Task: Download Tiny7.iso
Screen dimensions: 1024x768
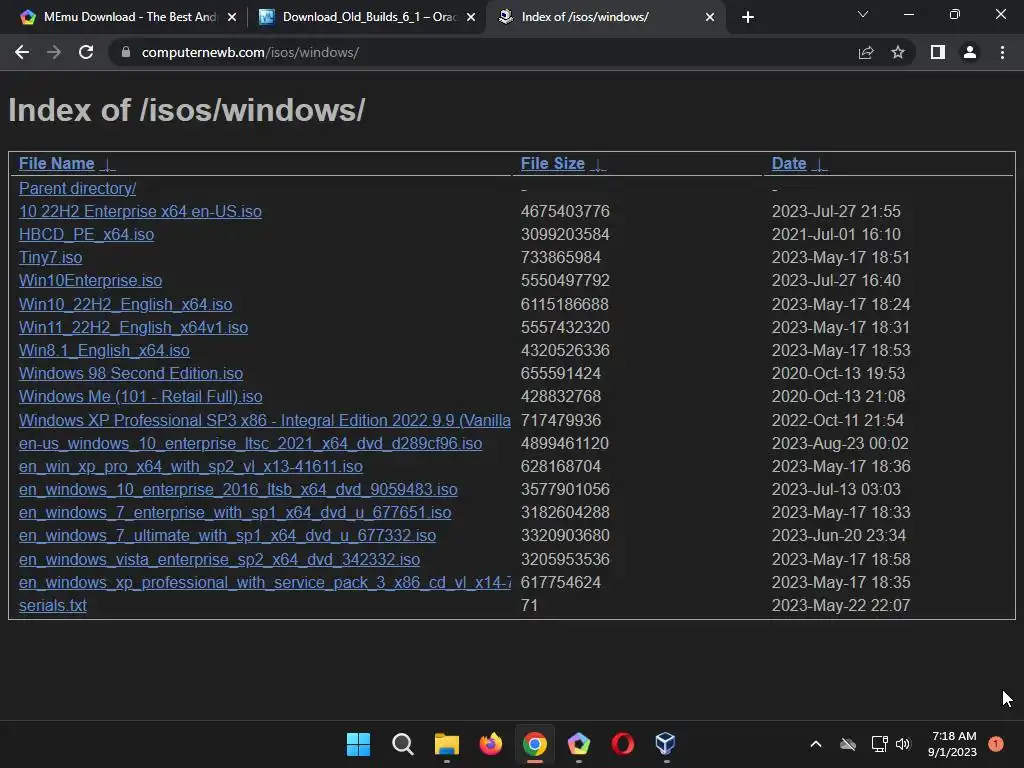Action: [x=50, y=257]
